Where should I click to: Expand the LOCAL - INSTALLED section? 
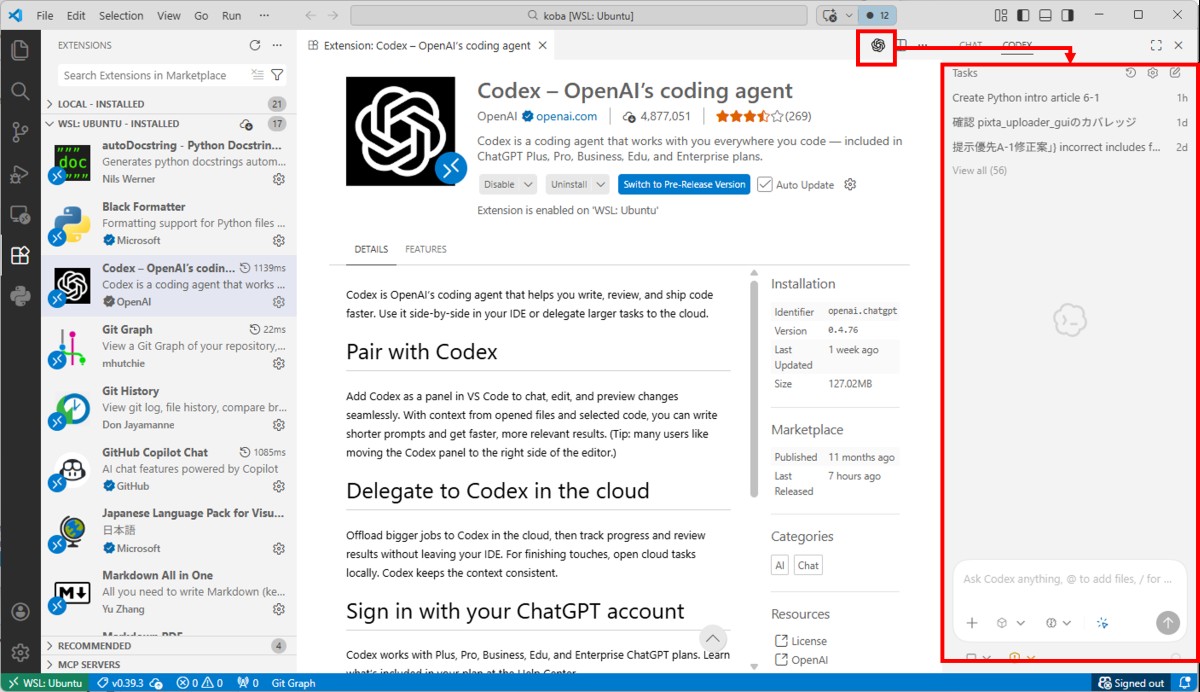click(x=52, y=104)
